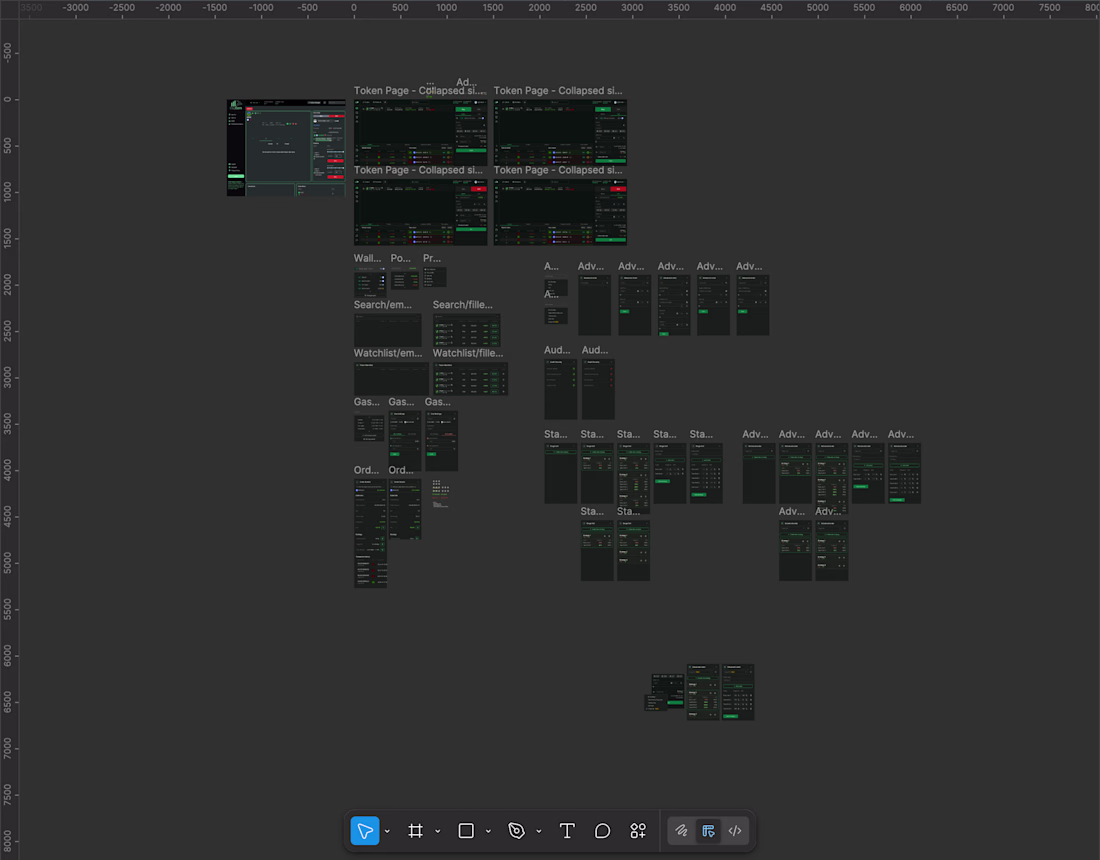This screenshot has width=1100, height=860.
Task: Click the 'Search/fille...' frame label
Action: [462, 304]
